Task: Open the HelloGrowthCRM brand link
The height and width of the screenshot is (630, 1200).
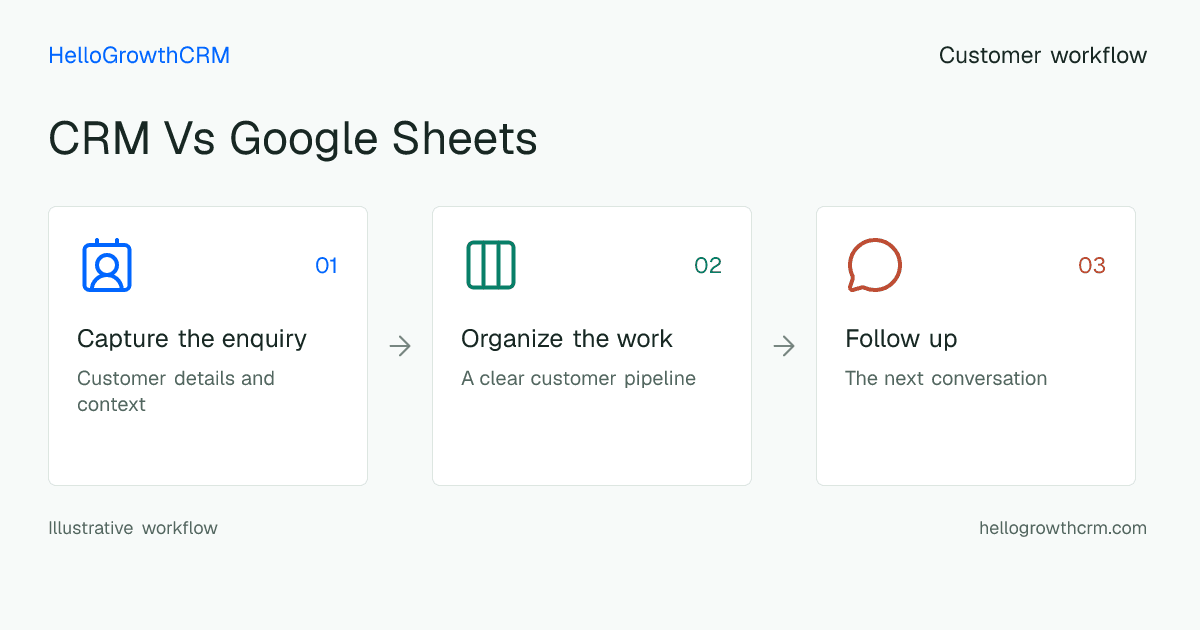Action: coord(139,55)
